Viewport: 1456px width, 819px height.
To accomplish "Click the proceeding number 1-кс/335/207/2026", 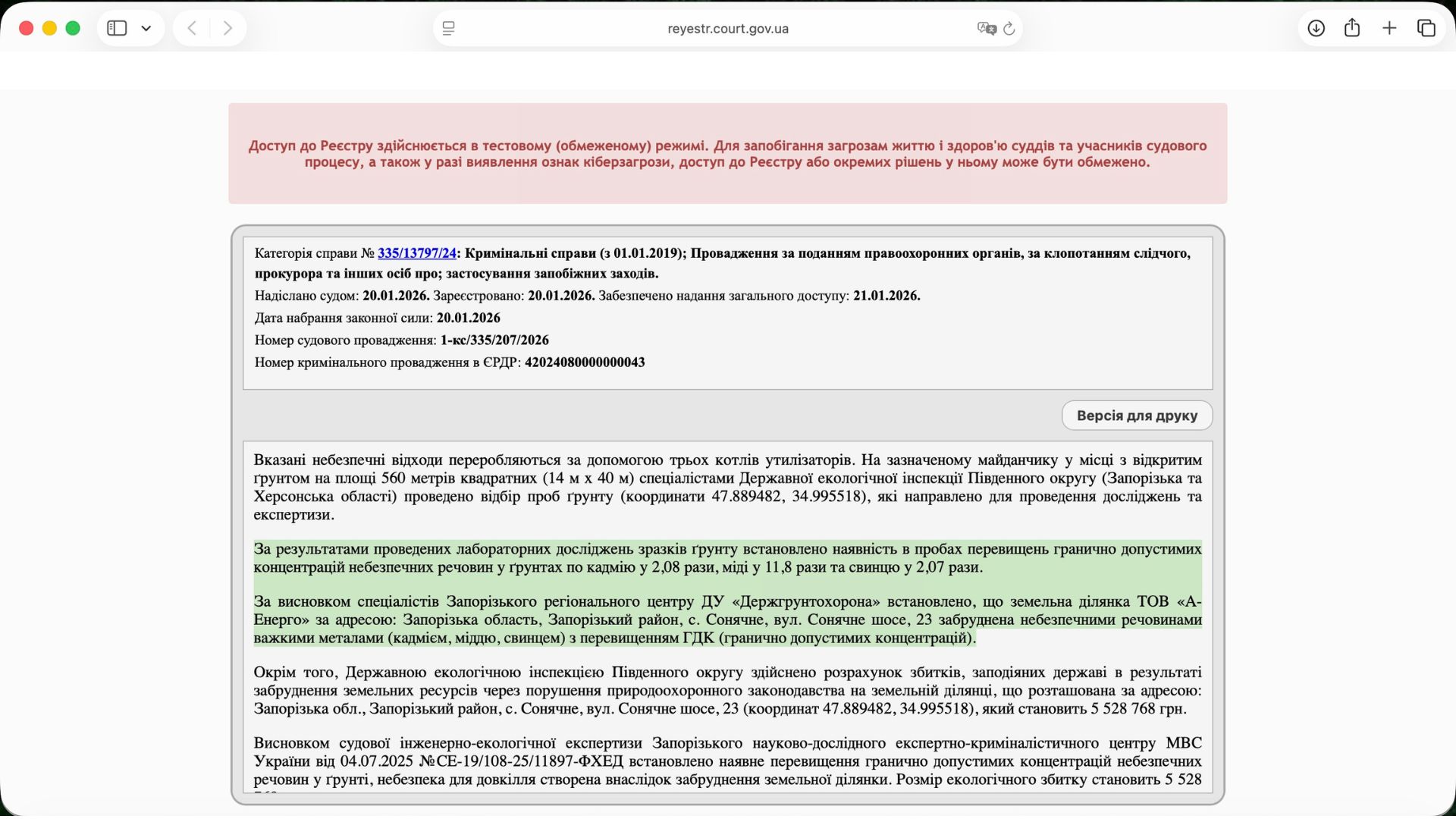I will (x=494, y=340).
